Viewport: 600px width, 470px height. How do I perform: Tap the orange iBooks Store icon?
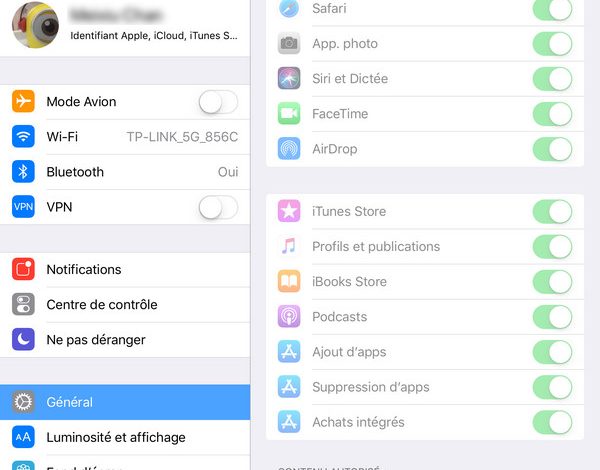(x=289, y=281)
